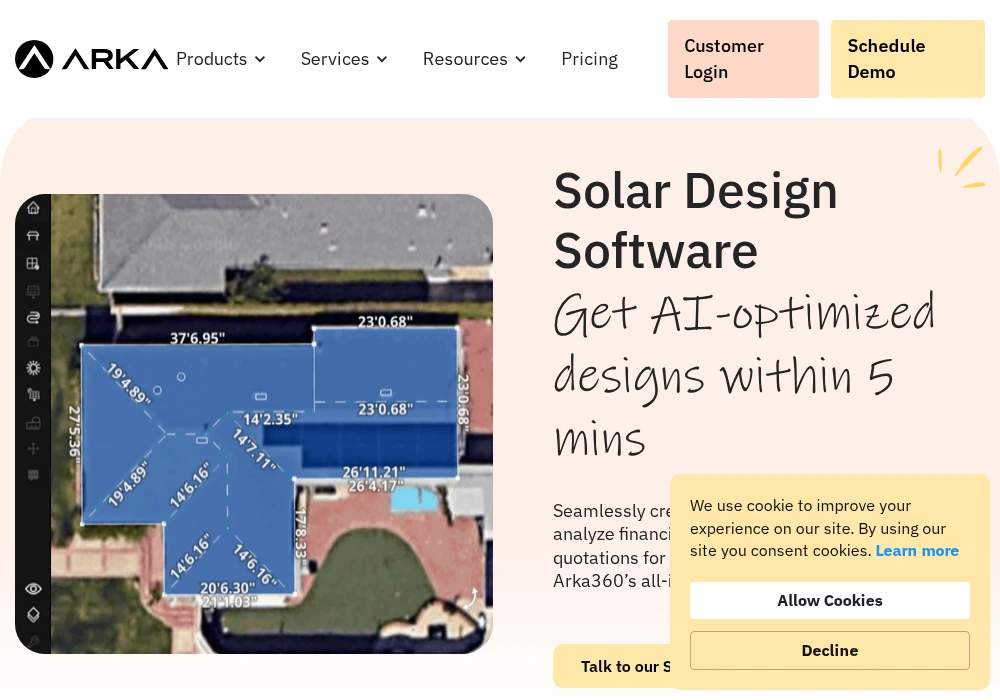Go to Customer Login
This screenshot has height=700, width=1000.
tap(743, 59)
